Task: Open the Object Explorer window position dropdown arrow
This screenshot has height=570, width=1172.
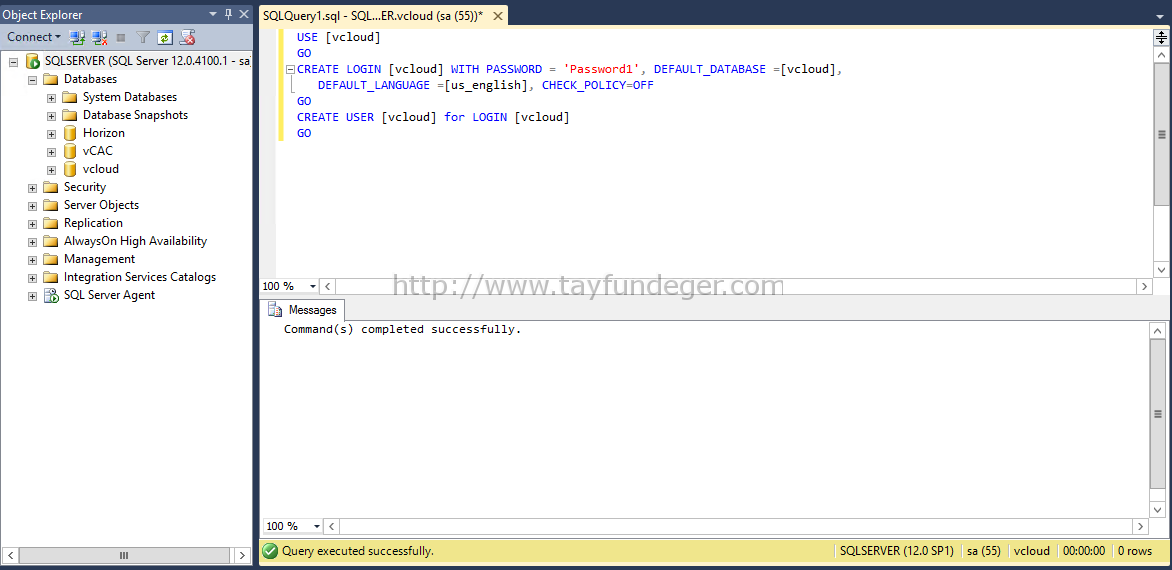Action: pos(213,14)
